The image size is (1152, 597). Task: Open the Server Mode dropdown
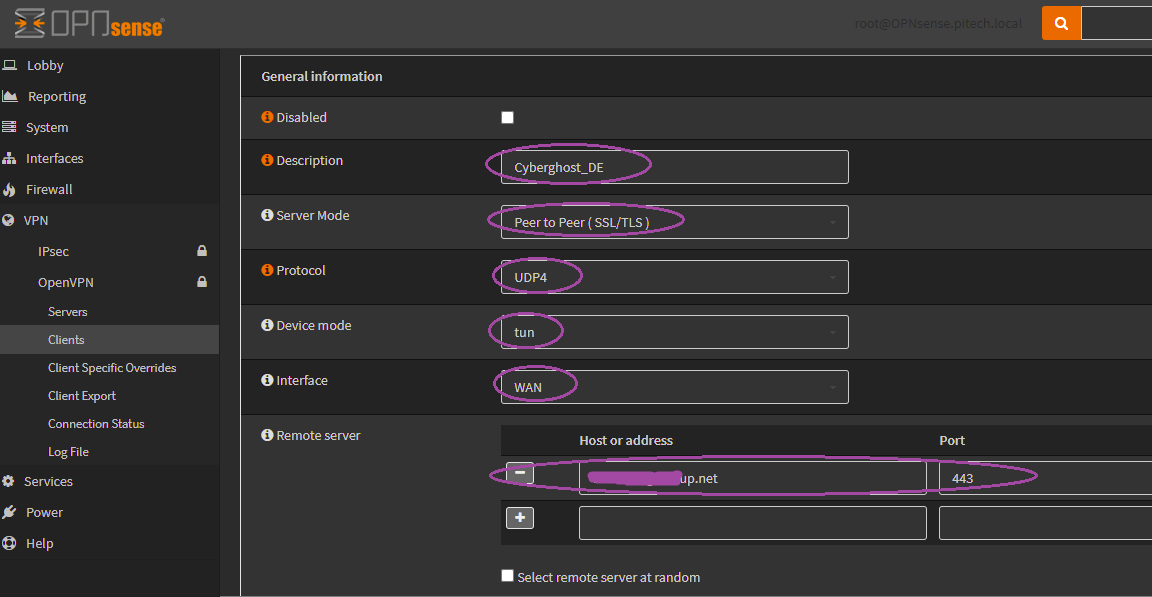[x=674, y=222]
